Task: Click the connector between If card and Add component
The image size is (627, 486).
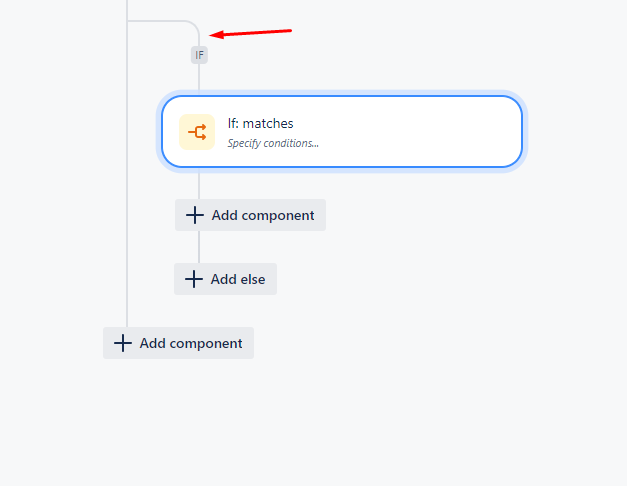Action: click(x=199, y=184)
